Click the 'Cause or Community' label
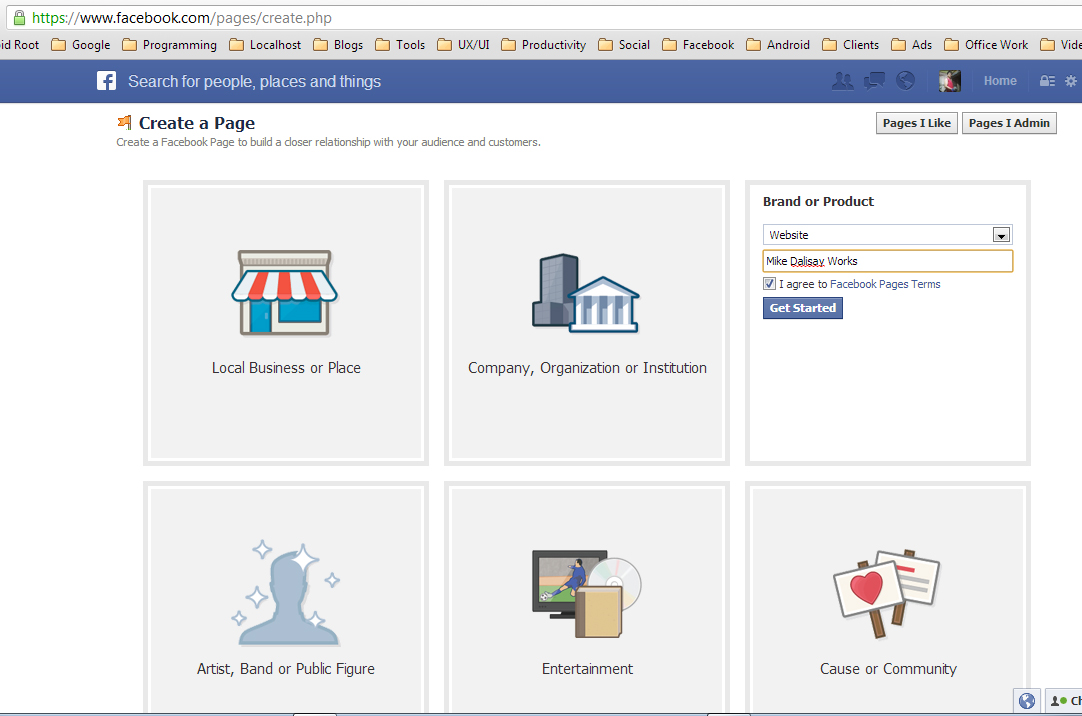 pyautogui.click(x=888, y=668)
